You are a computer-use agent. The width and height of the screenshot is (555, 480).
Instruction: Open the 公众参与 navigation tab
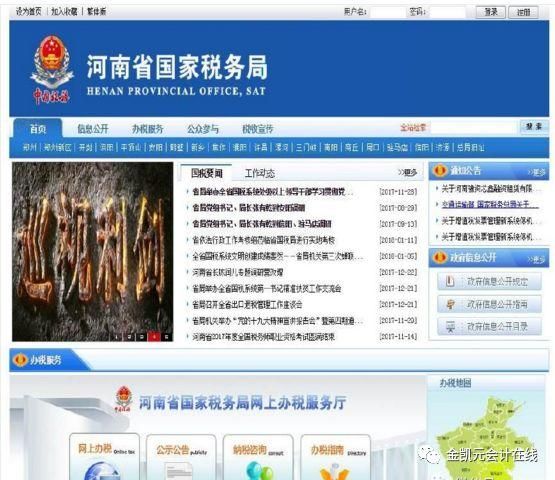[x=203, y=129]
